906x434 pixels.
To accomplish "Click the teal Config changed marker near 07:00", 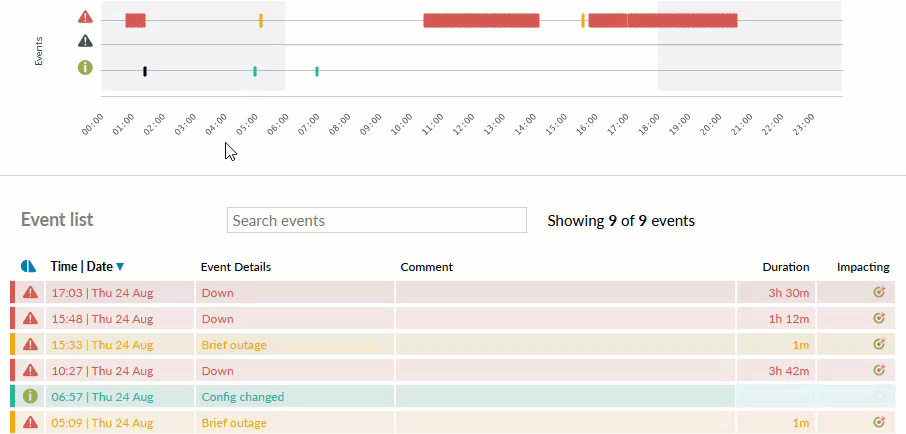I will click(317, 71).
